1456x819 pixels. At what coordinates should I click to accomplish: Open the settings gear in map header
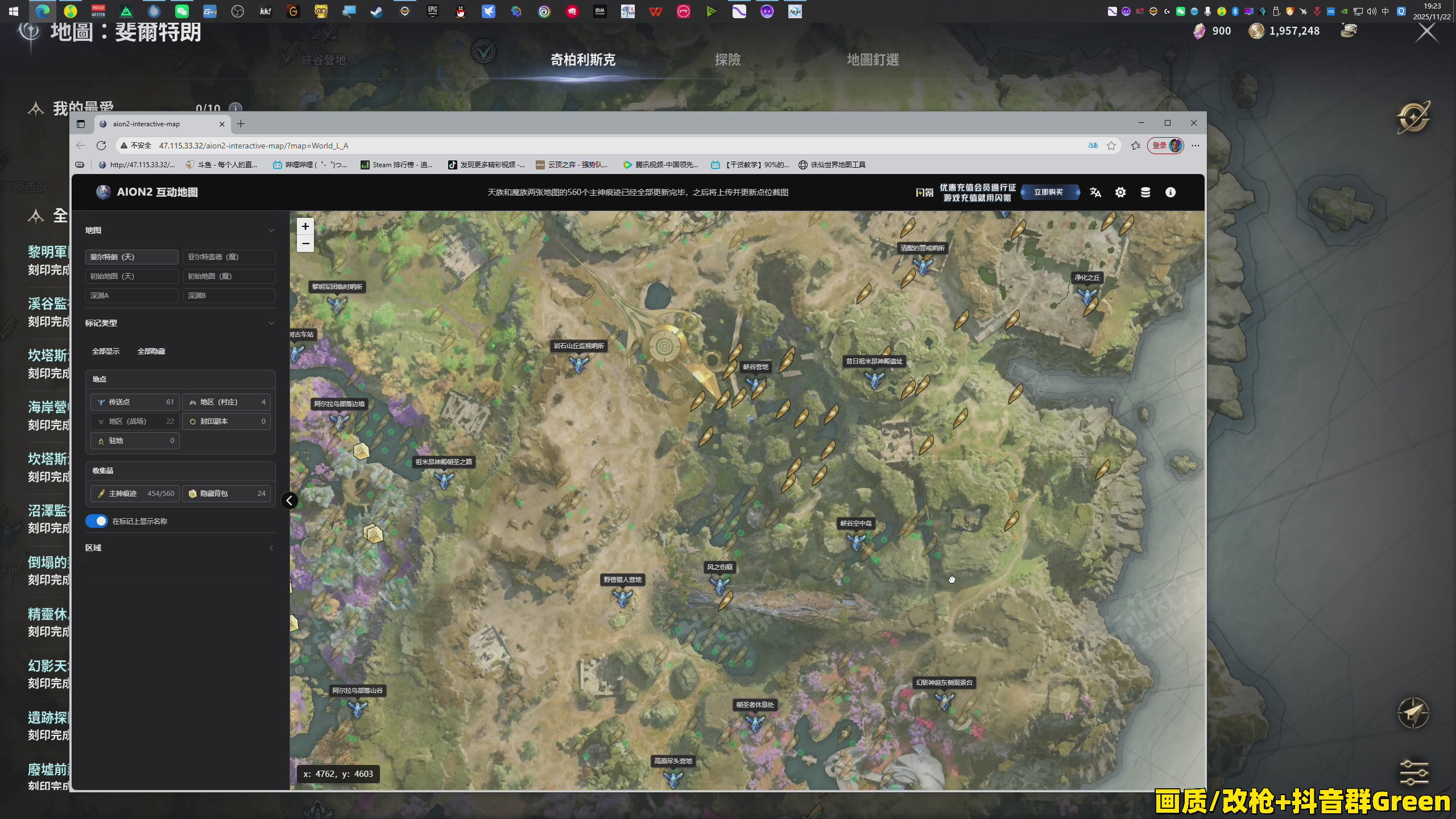(x=1120, y=192)
